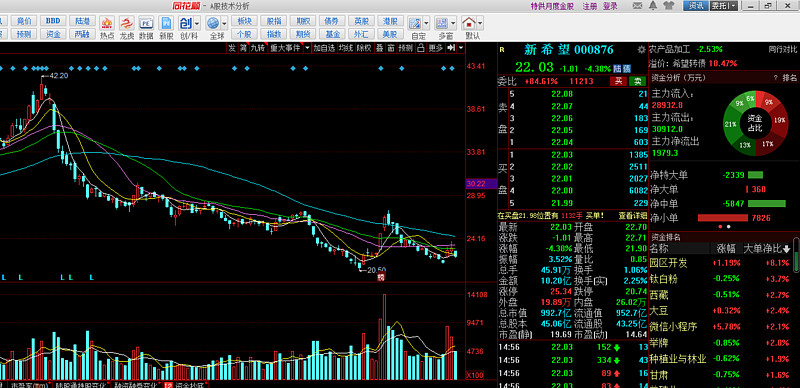This screenshot has height=388, width=800.
Task: Toggle the chart lock icon
Action: click(x=421, y=48)
